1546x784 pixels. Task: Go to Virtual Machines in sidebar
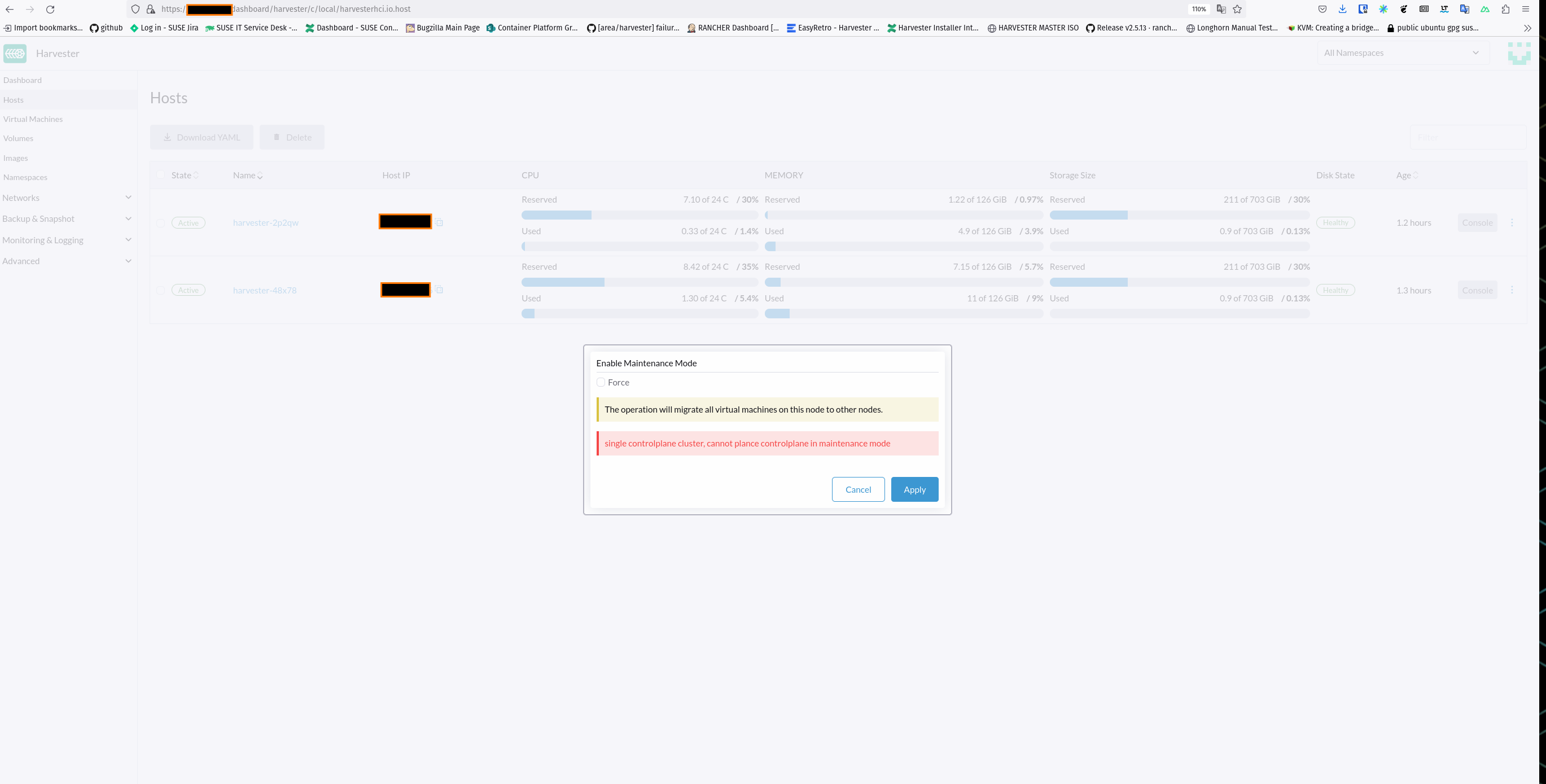[33, 119]
